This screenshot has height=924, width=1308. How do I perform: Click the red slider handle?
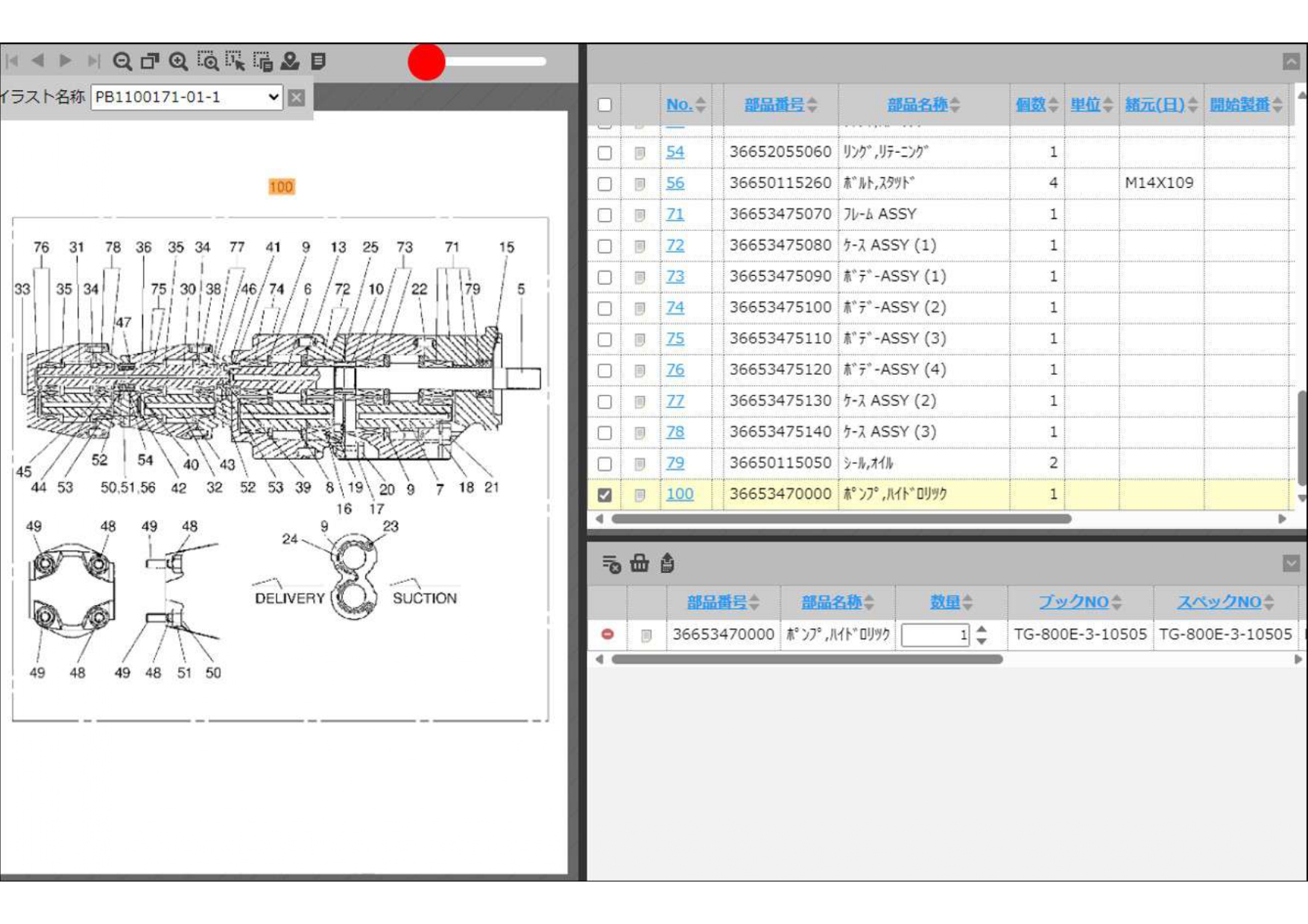426,62
